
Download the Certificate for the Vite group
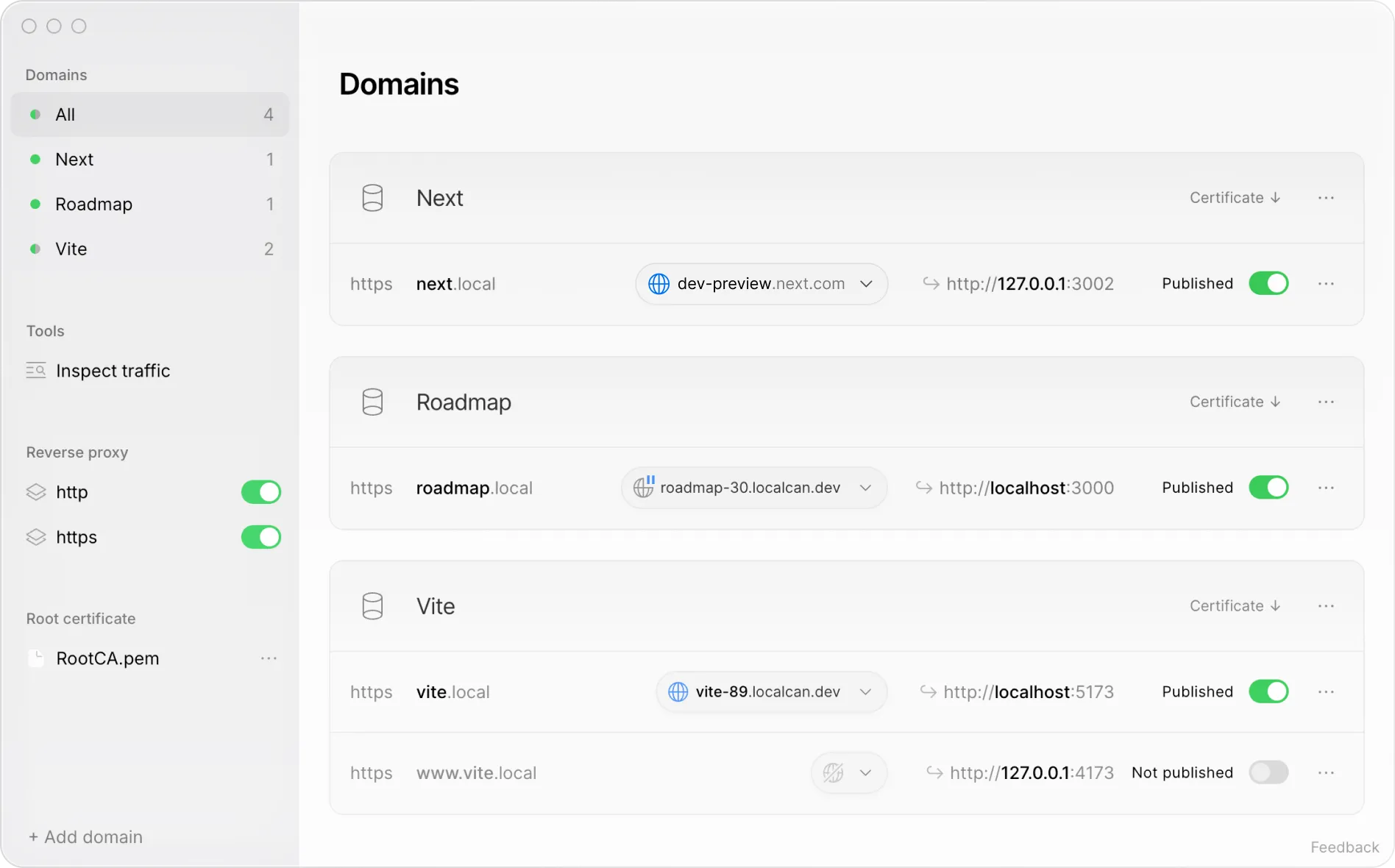click(x=1235, y=606)
